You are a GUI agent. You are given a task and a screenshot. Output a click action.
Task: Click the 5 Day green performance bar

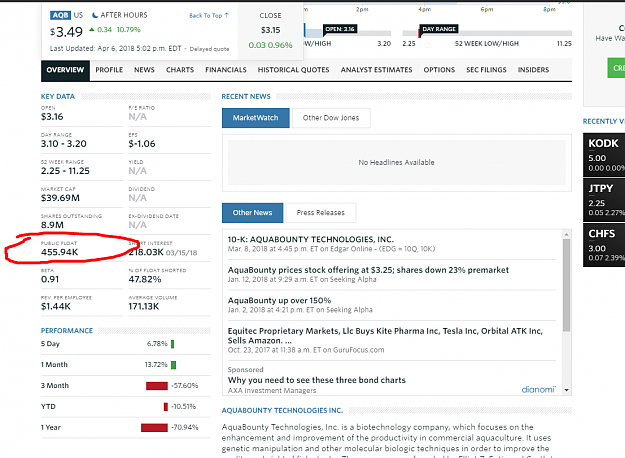pos(173,344)
